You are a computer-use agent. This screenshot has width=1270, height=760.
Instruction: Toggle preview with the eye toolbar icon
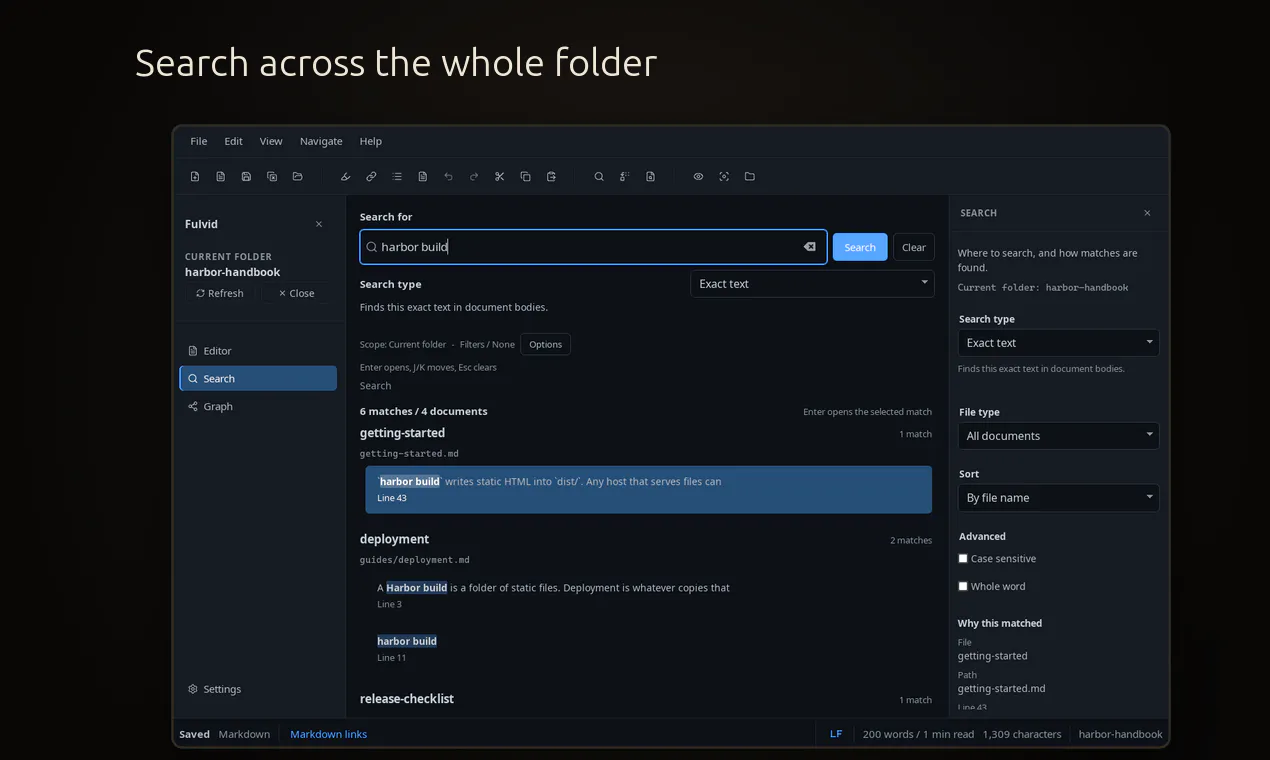pos(698,177)
